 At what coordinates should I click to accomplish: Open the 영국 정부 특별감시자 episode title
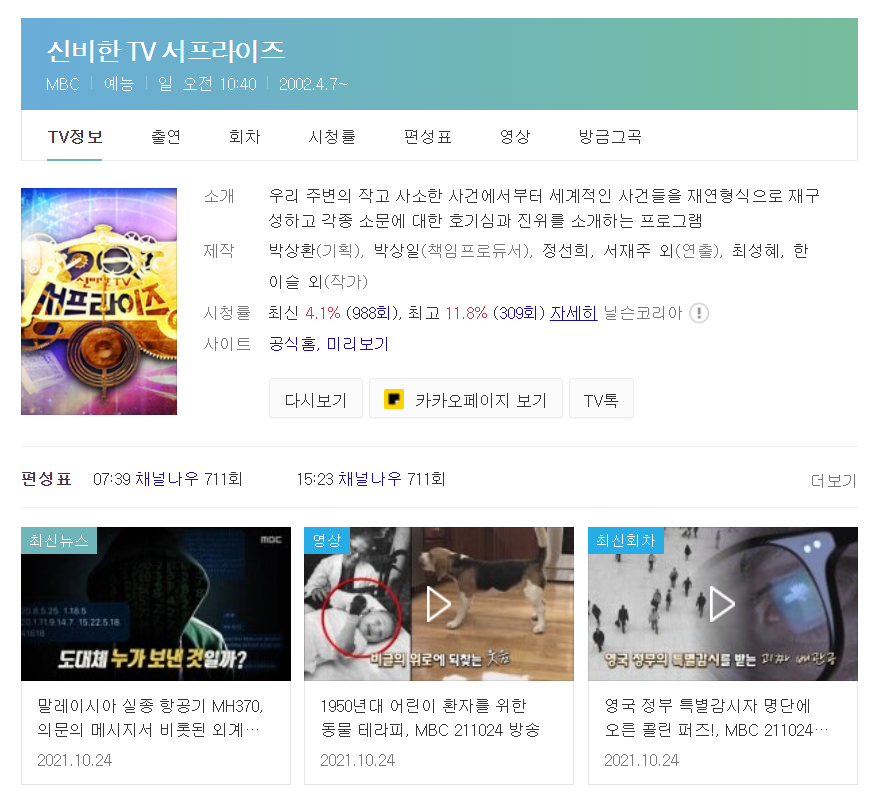(x=716, y=718)
